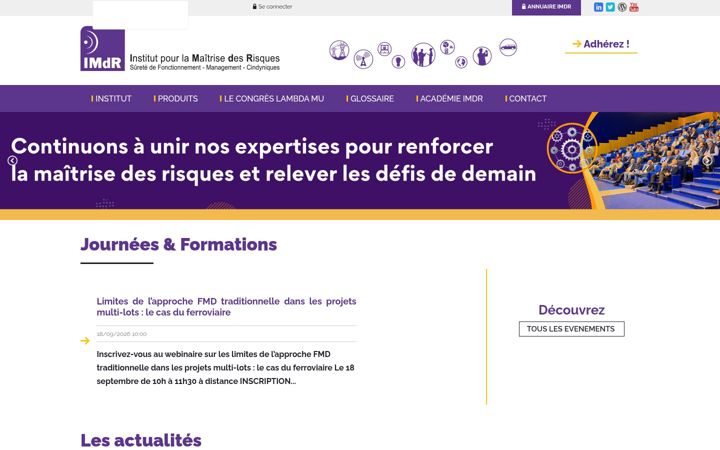Click the conference audience banner photo
The height and width of the screenshot is (450, 720).
652,160
